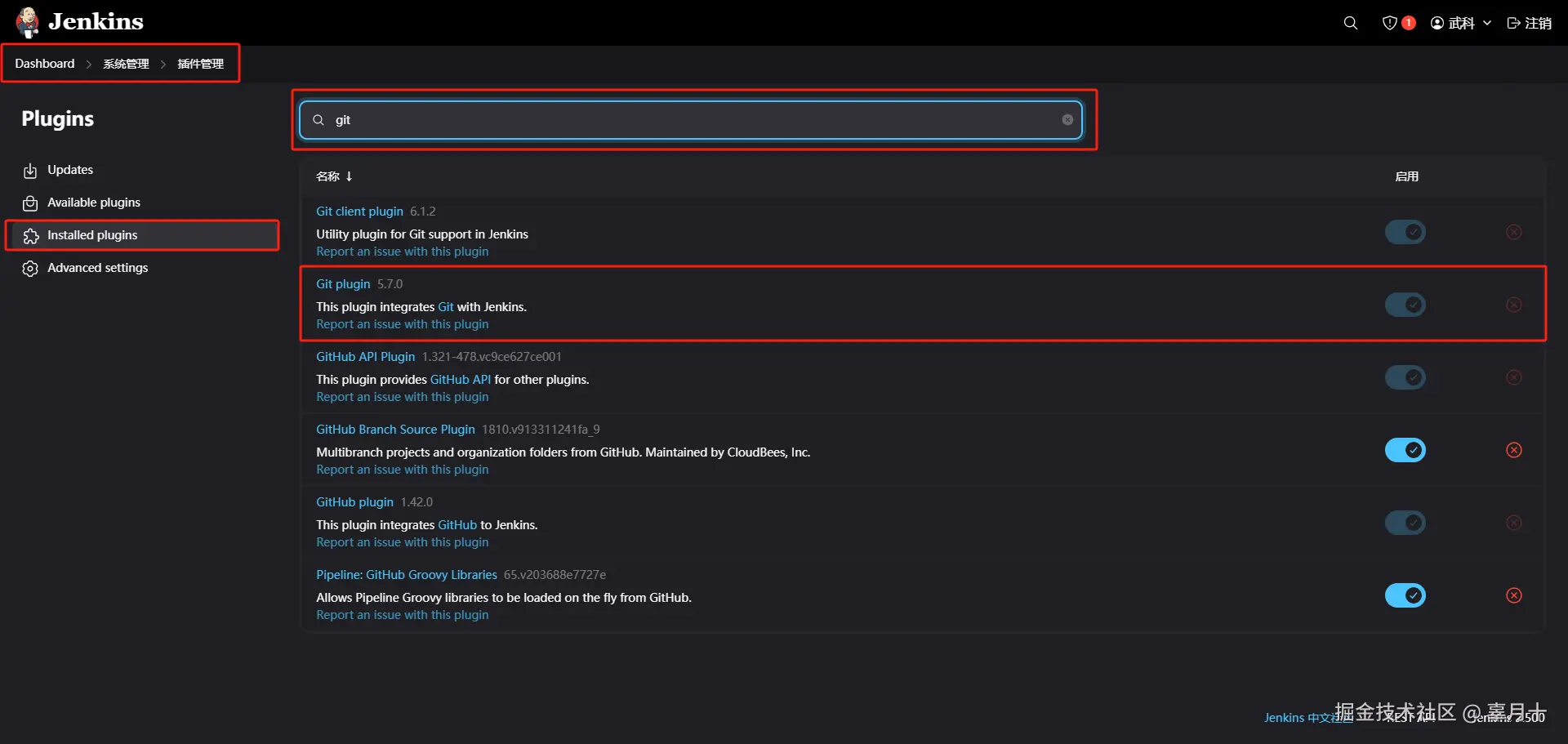This screenshot has width=1568, height=744.
Task: Click the Available plugins bag icon
Action: click(x=30, y=203)
